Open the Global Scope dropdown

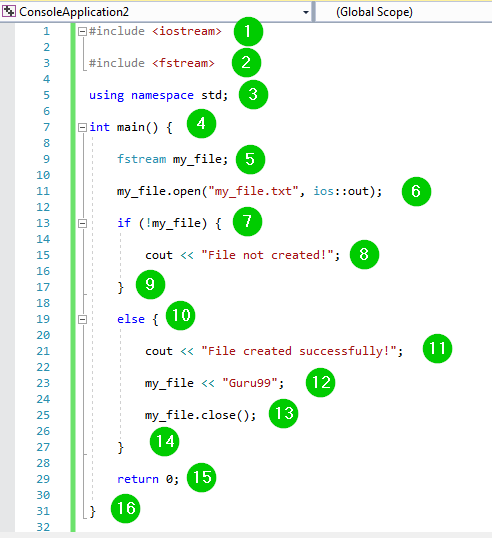click(403, 12)
